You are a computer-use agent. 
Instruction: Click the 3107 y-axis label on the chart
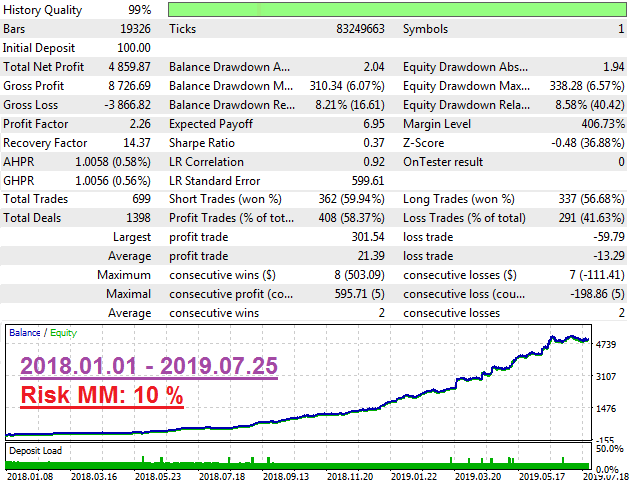click(x=606, y=376)
